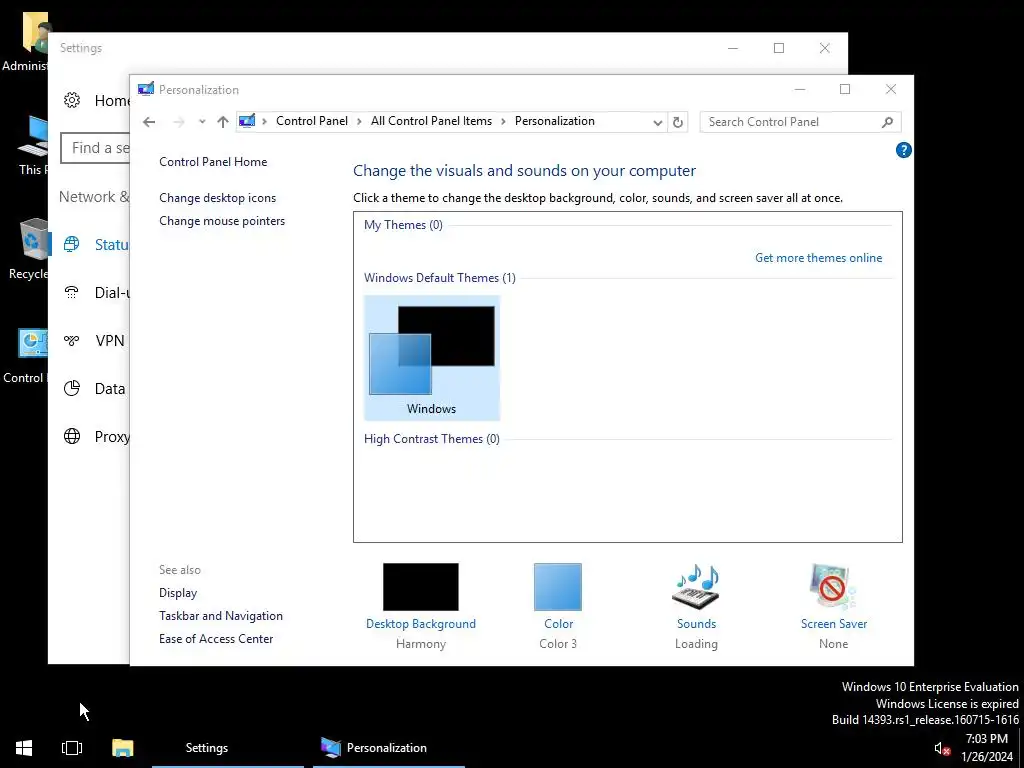
Task: Click the Screen Saver link text
Action: 834,624
